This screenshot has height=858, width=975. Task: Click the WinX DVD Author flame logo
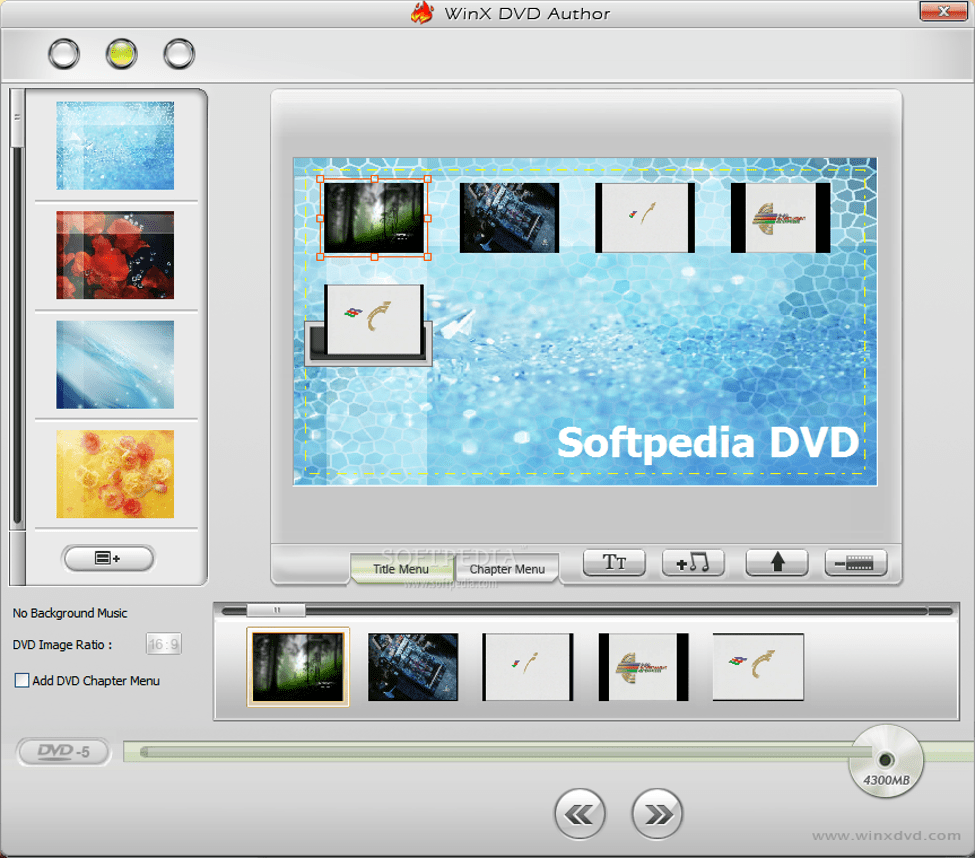[422, 13]
